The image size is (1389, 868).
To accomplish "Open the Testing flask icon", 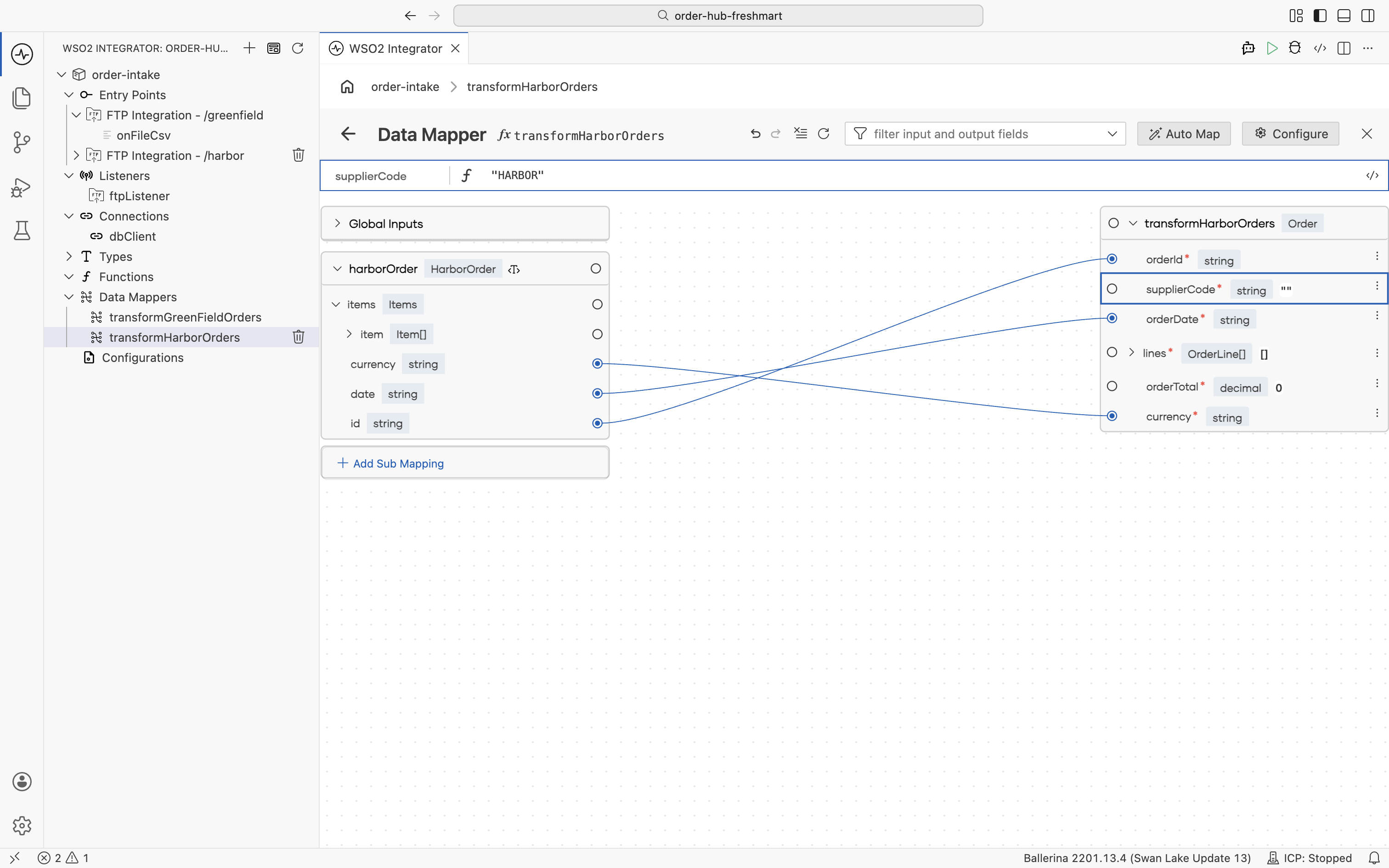I will click(22, 231).
